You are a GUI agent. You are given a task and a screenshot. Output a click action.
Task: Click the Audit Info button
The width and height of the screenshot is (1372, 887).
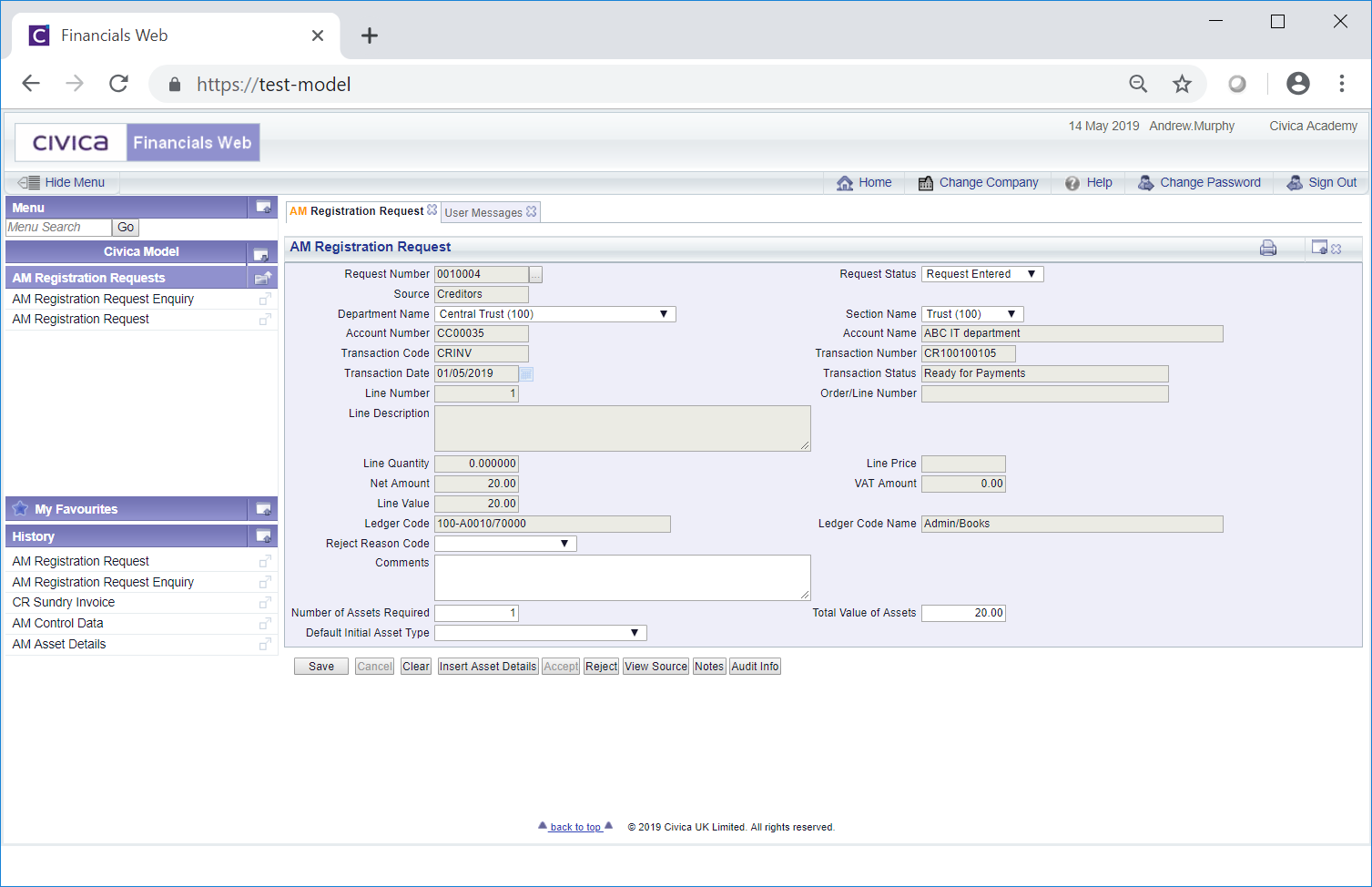756,667
